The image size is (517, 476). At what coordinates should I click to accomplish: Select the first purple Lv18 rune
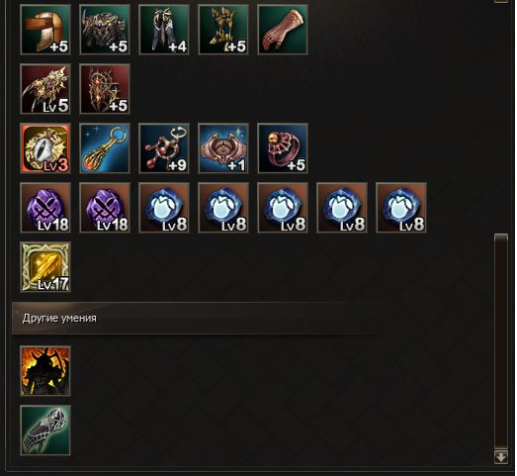point(45,208)
